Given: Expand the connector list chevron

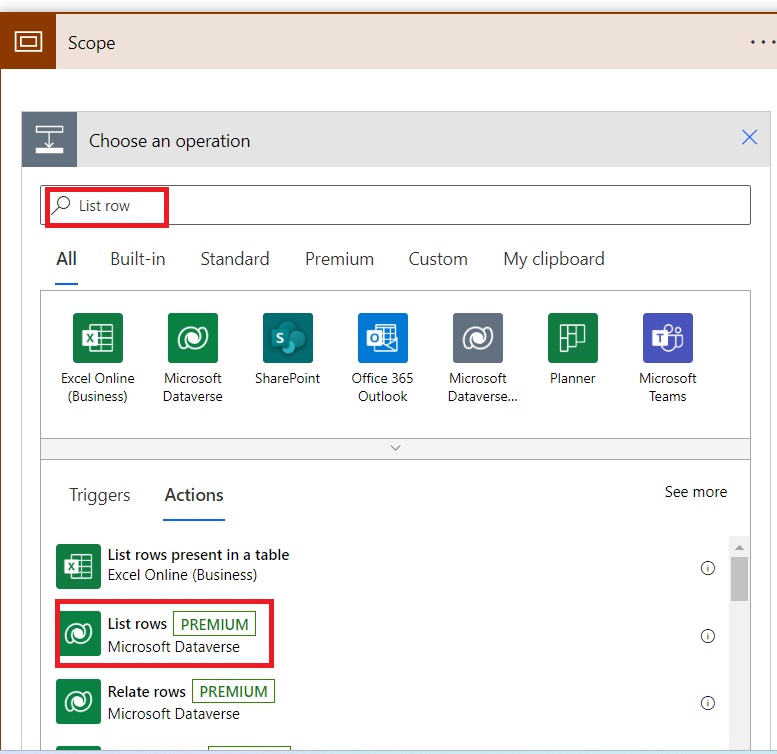Looking at the screenshot, I should point(395,449).
